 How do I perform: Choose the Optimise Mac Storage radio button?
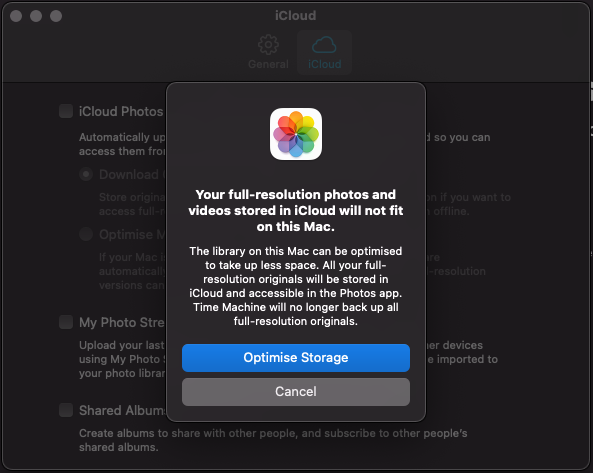(x=86, y=234)
